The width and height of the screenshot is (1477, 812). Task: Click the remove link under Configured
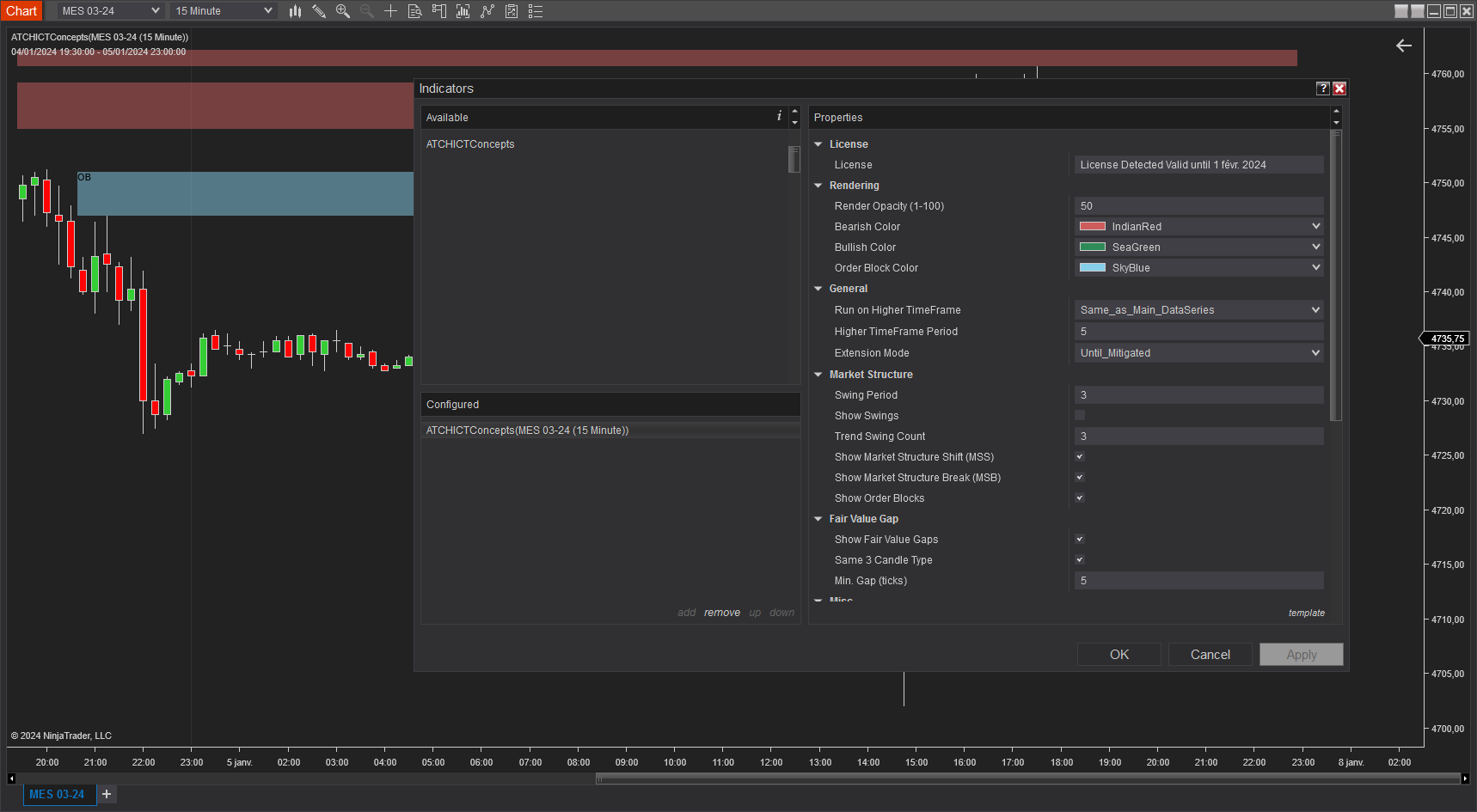click(x=722, y=613)
